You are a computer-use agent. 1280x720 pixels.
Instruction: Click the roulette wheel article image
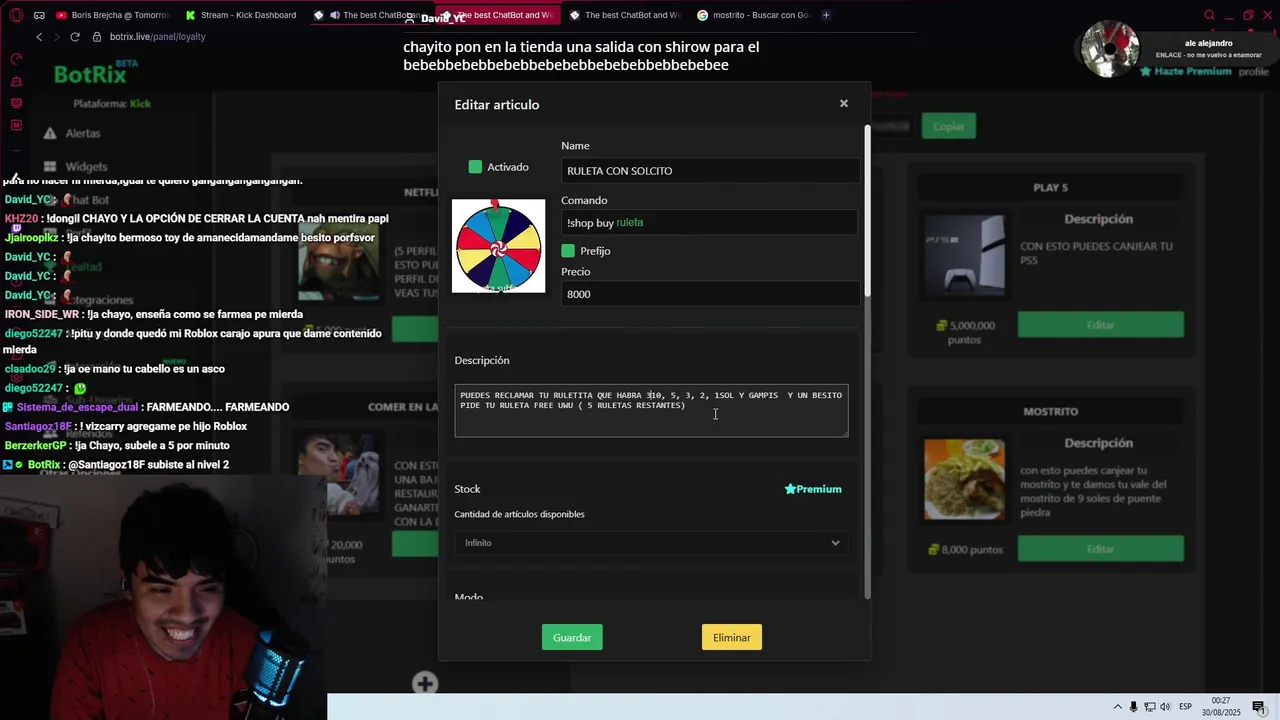499,246
